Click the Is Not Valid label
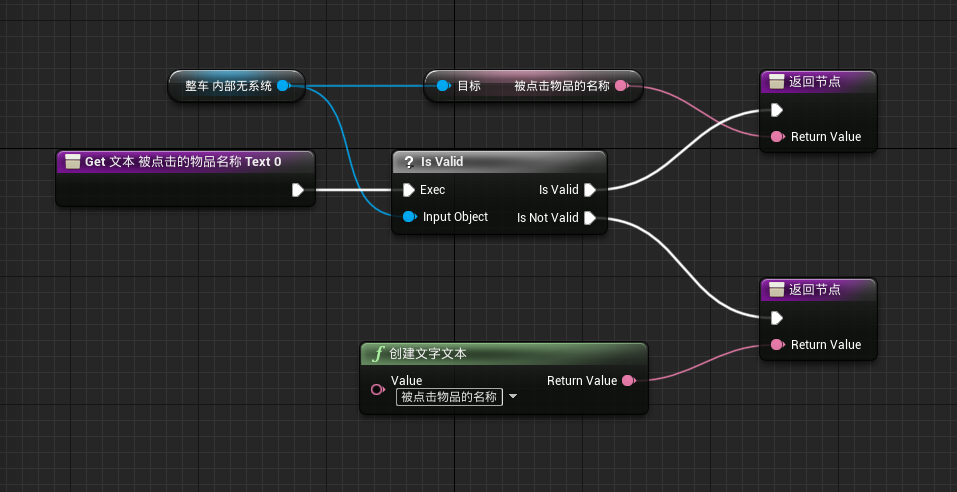The height and width of the screenshot is (492, 957). point(547,218)
